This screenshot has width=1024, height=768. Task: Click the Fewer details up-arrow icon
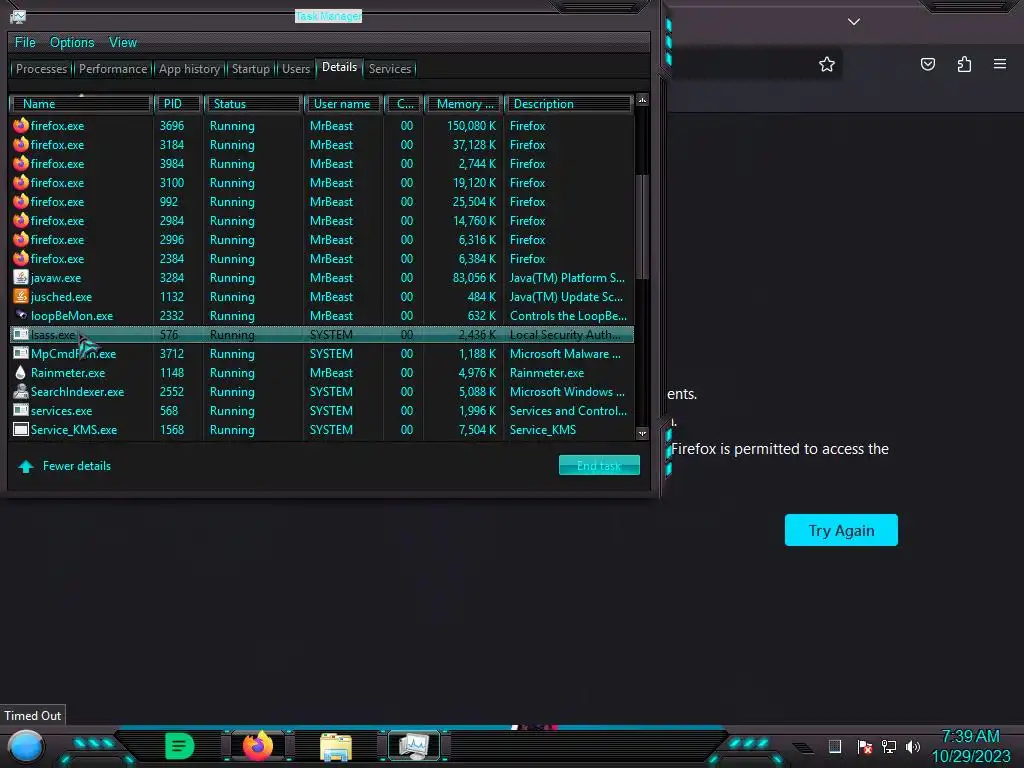pos(26,466)
